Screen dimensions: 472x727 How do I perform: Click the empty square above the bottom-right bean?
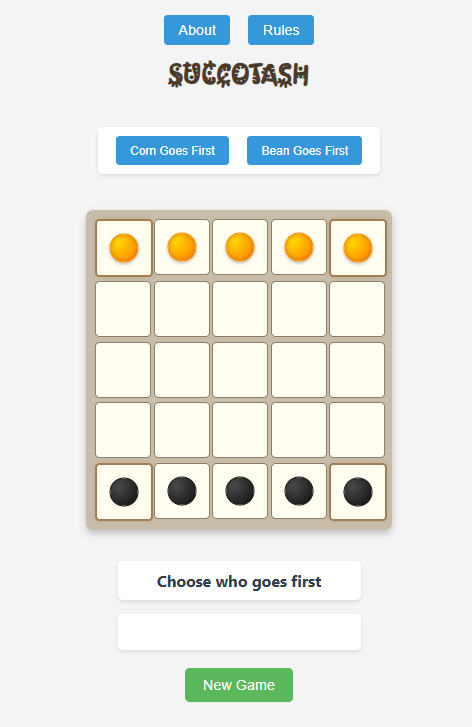click(x=357, y=430)
